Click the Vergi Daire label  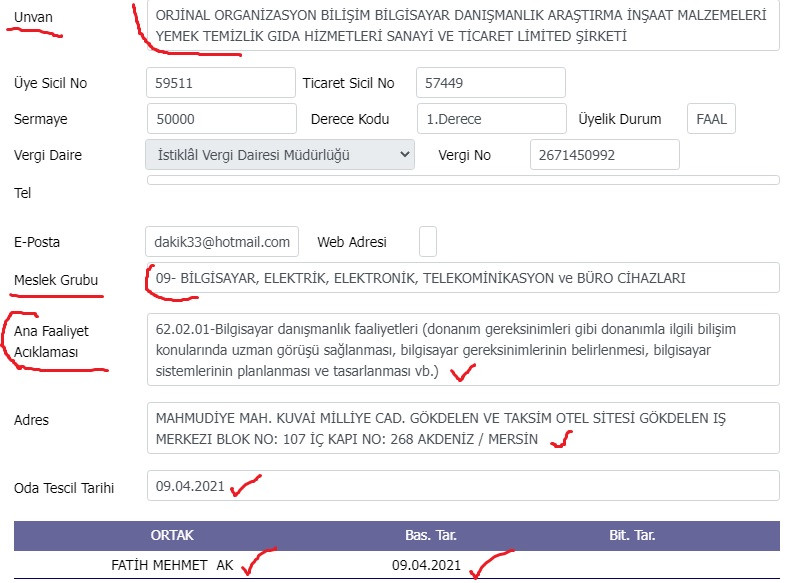[48, 155]
